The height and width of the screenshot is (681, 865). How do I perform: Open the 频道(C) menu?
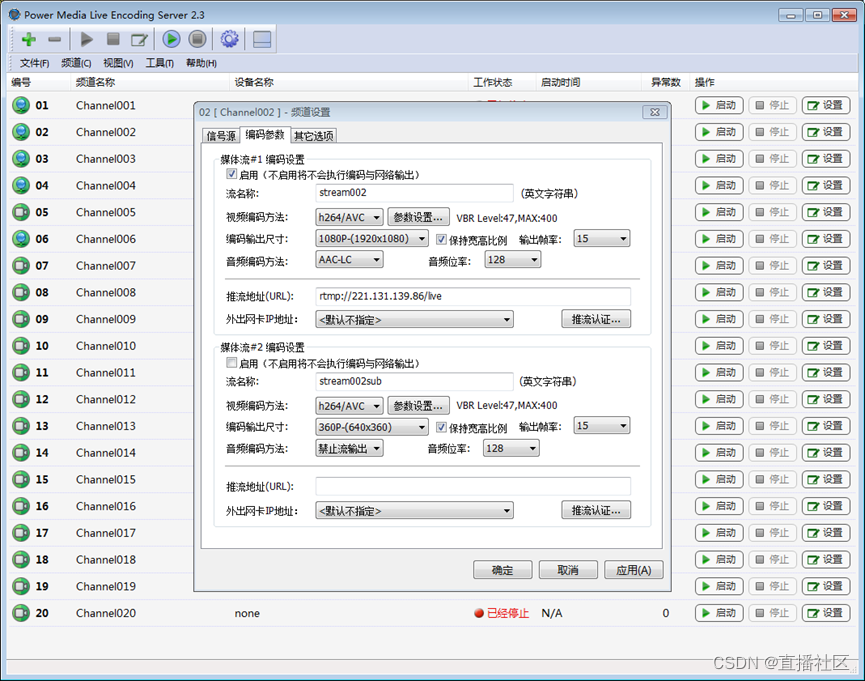click(x=76, y=63)
